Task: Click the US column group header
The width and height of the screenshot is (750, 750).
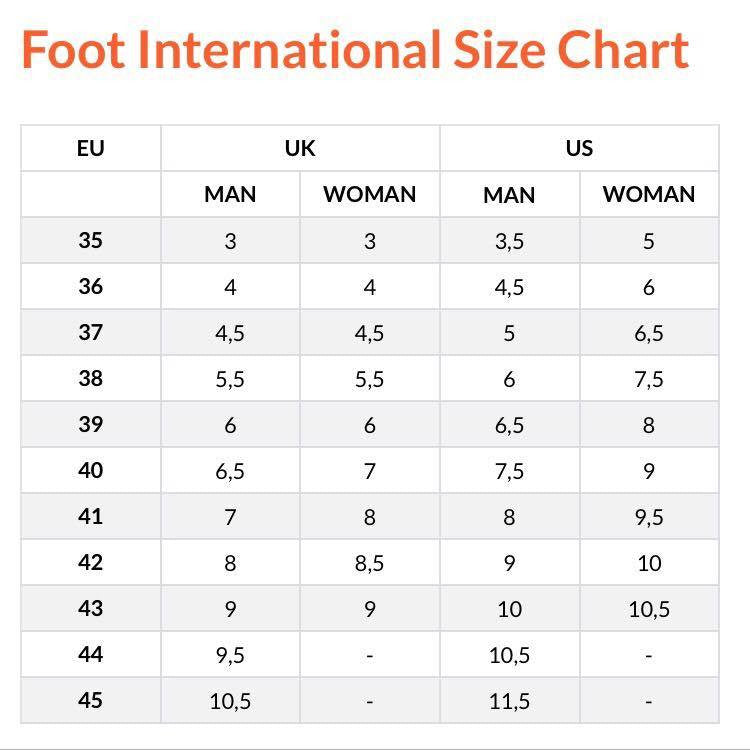Action: click(x=579, y=149)
